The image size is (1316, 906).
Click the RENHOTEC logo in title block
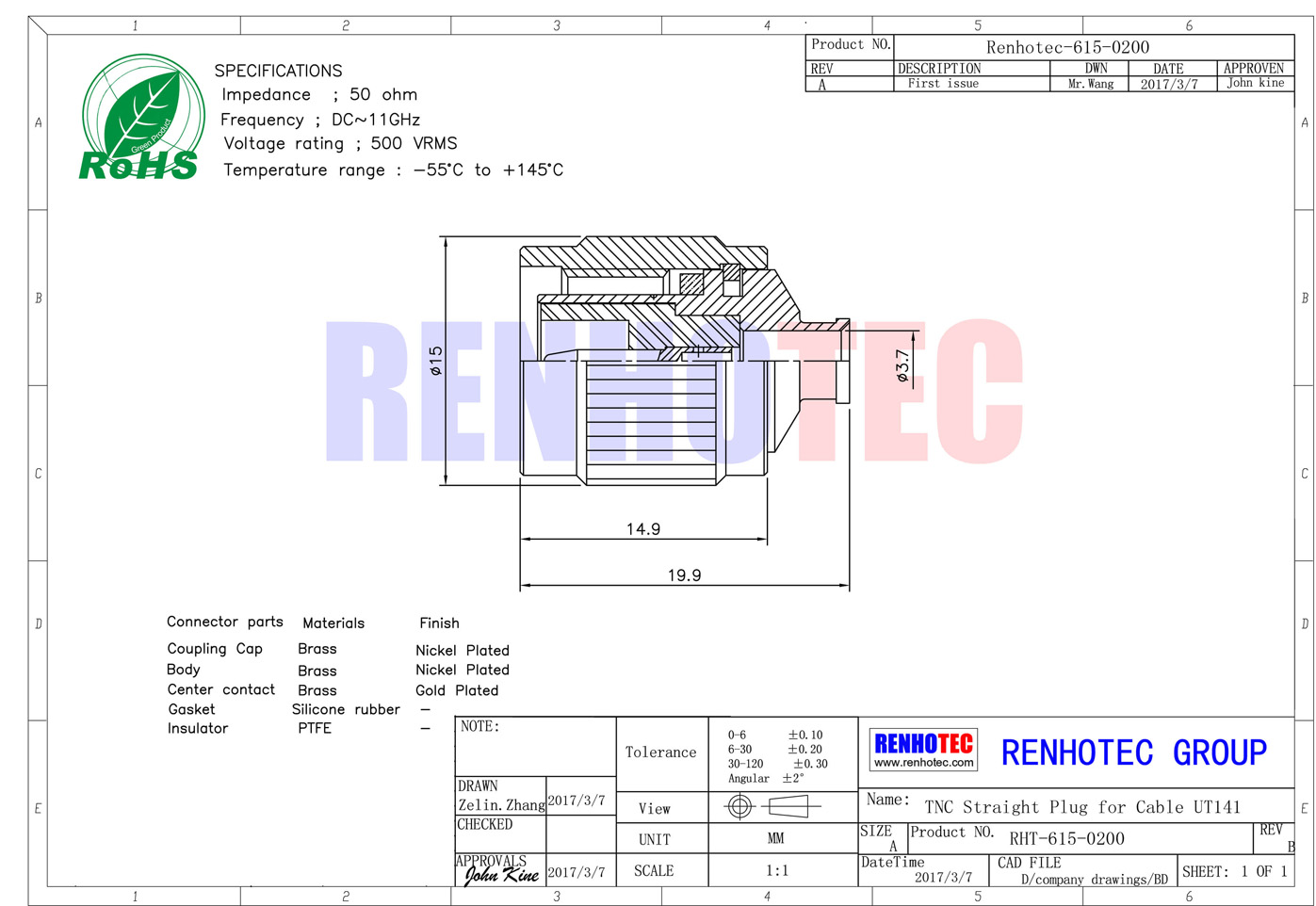(923, 750)
